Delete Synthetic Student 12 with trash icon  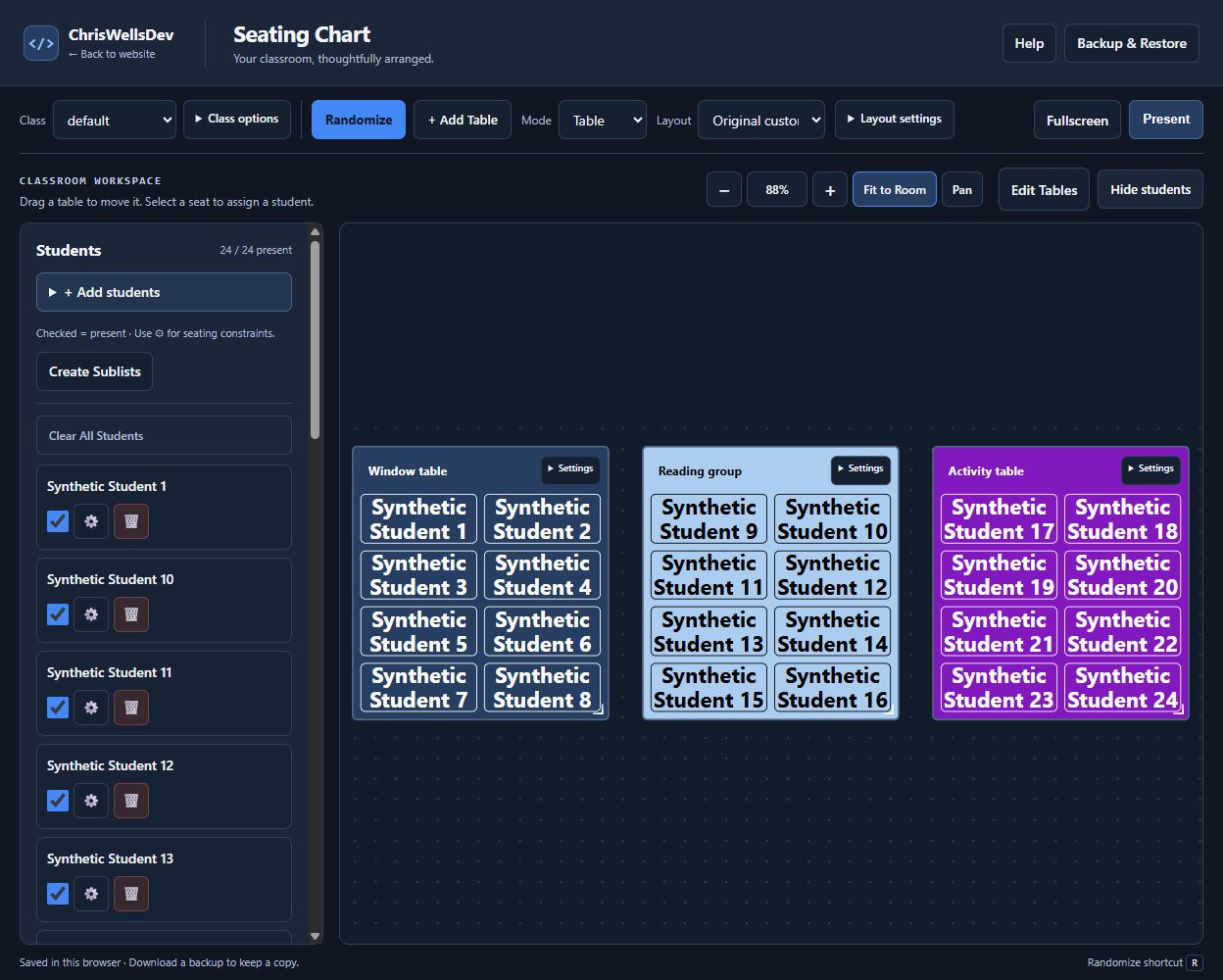[131, 801]
